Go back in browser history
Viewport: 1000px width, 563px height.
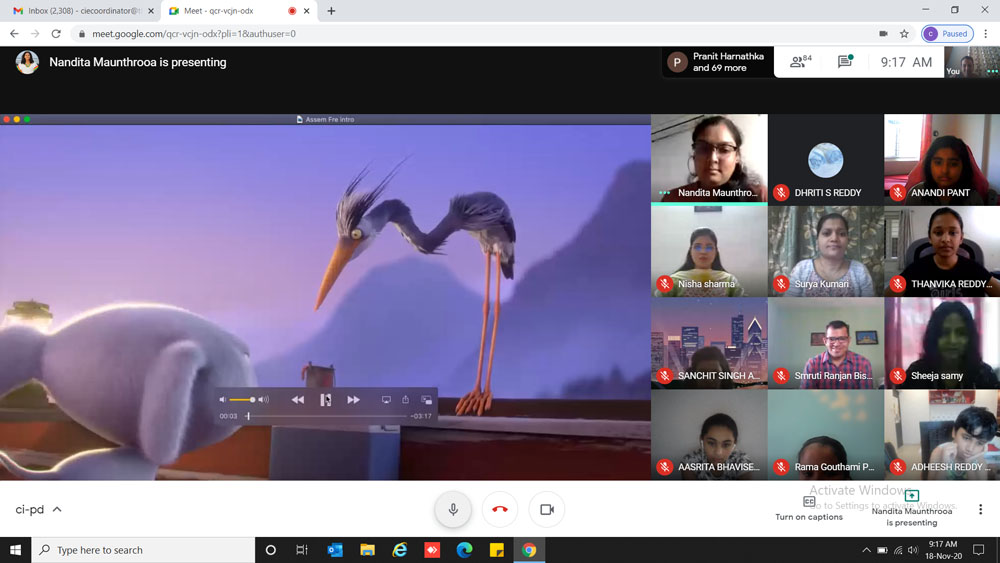(14, 34)
